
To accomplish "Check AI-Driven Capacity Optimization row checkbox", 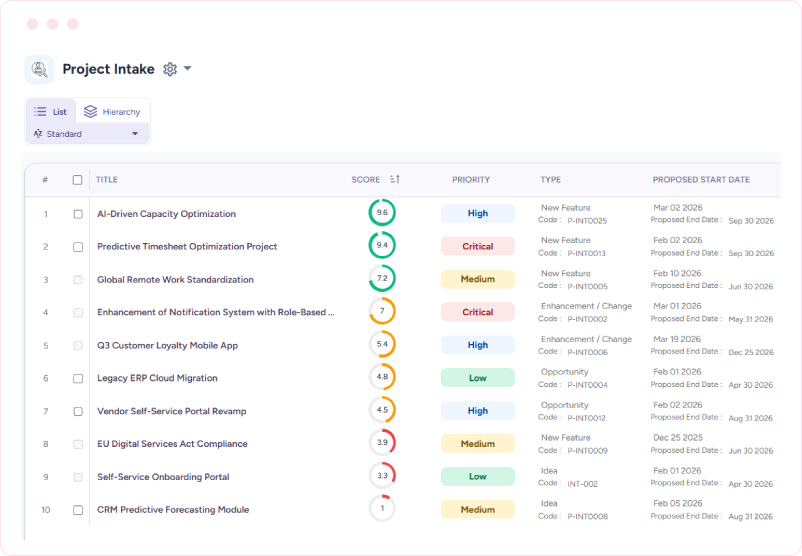I will (78, 214).
